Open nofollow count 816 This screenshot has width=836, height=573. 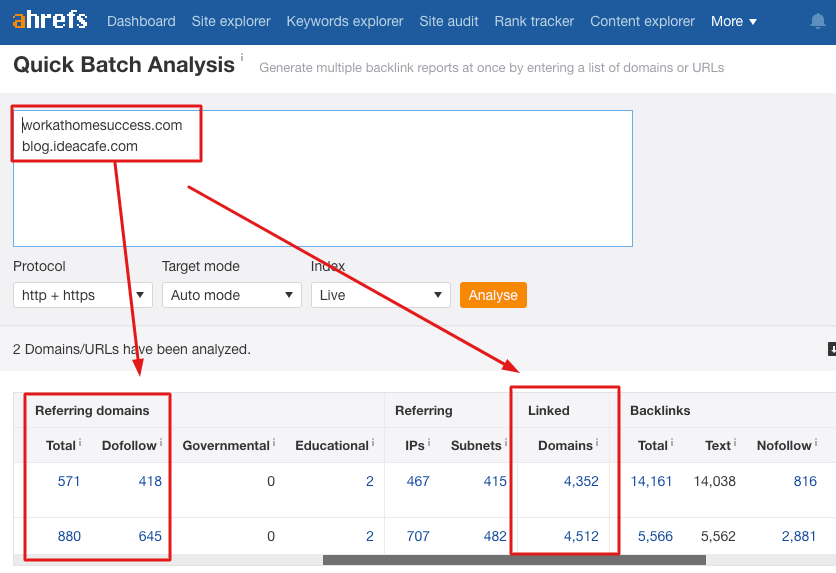805,481
